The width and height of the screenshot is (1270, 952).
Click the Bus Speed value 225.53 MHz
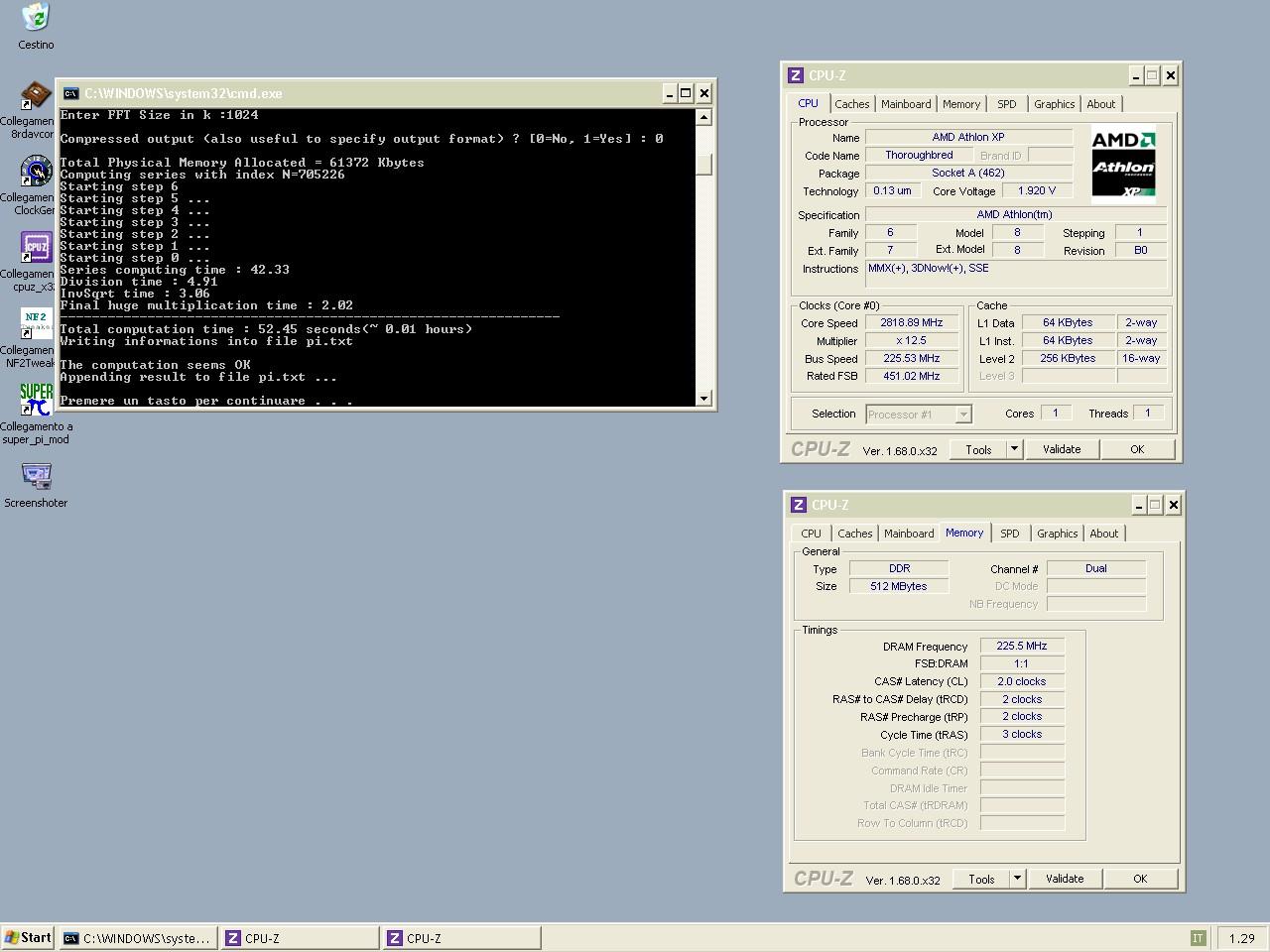pyautogui.click(x=911, y=358)
